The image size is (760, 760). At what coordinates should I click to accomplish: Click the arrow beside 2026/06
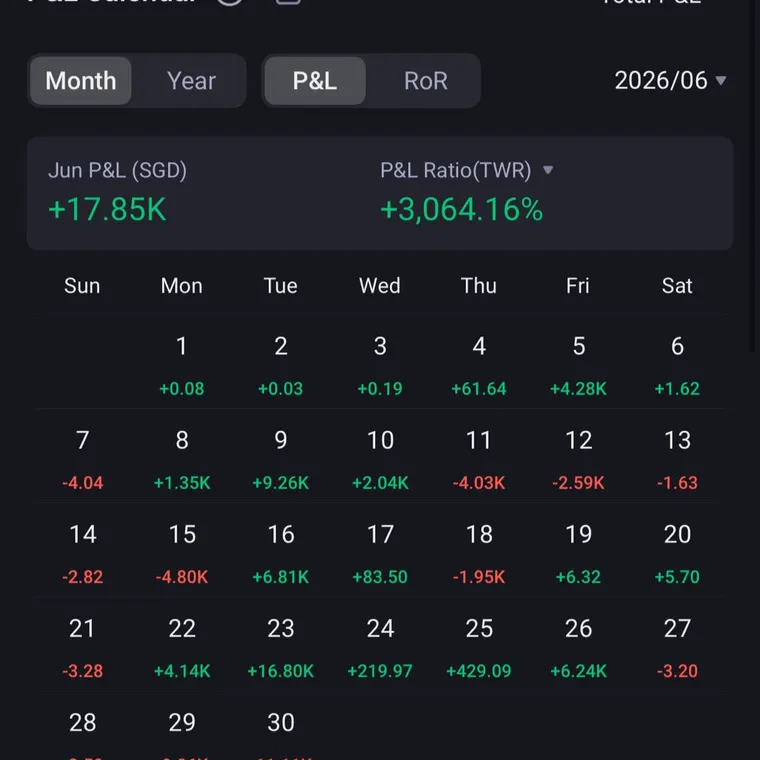(721, 80)
